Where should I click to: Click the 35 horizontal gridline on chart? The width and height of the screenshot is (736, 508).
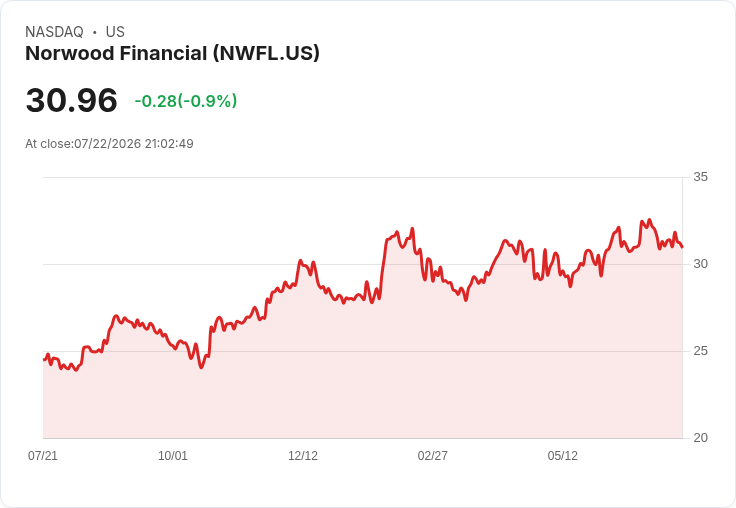click(362, 177)
